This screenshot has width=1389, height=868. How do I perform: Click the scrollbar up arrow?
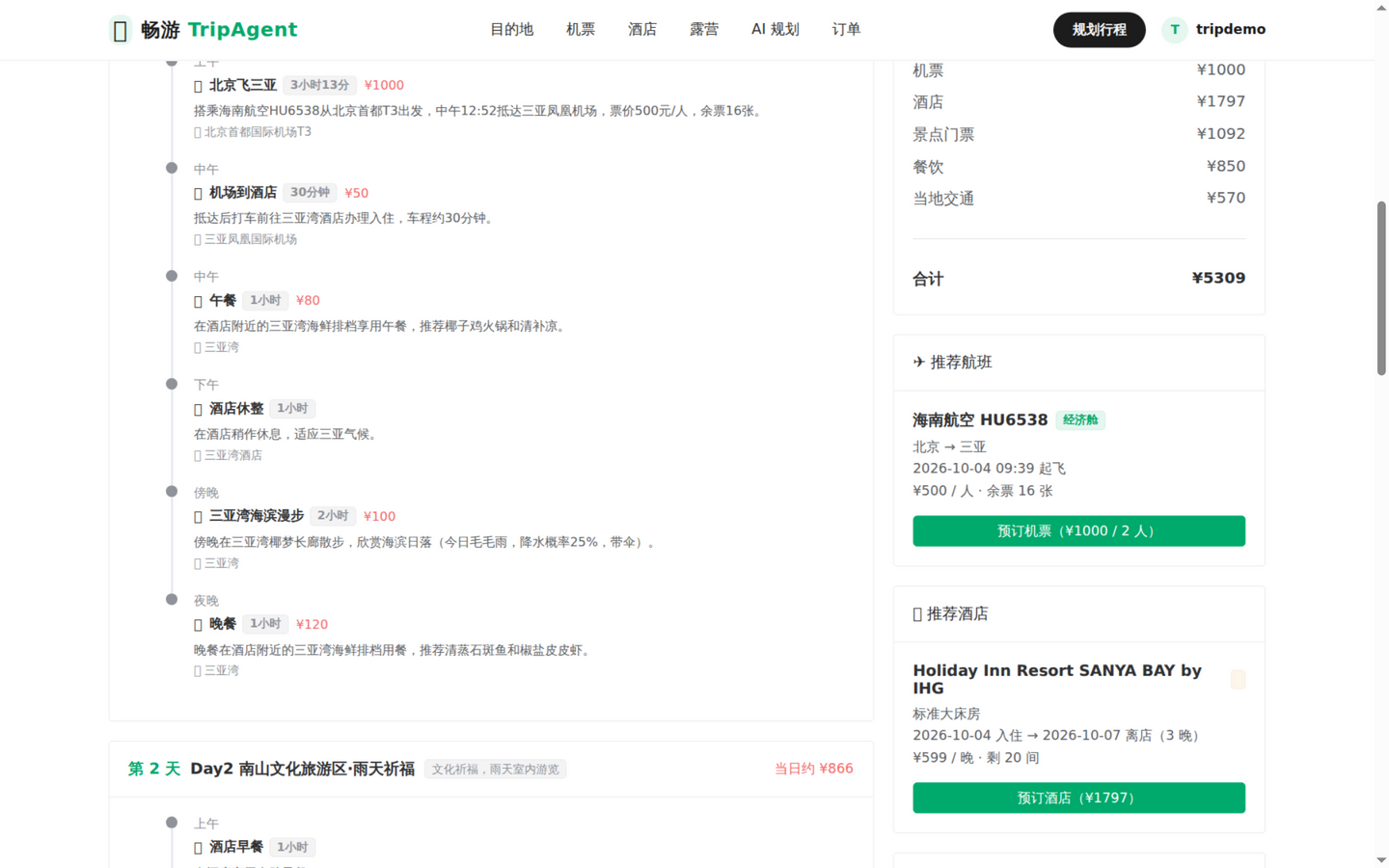(1381, 7)
